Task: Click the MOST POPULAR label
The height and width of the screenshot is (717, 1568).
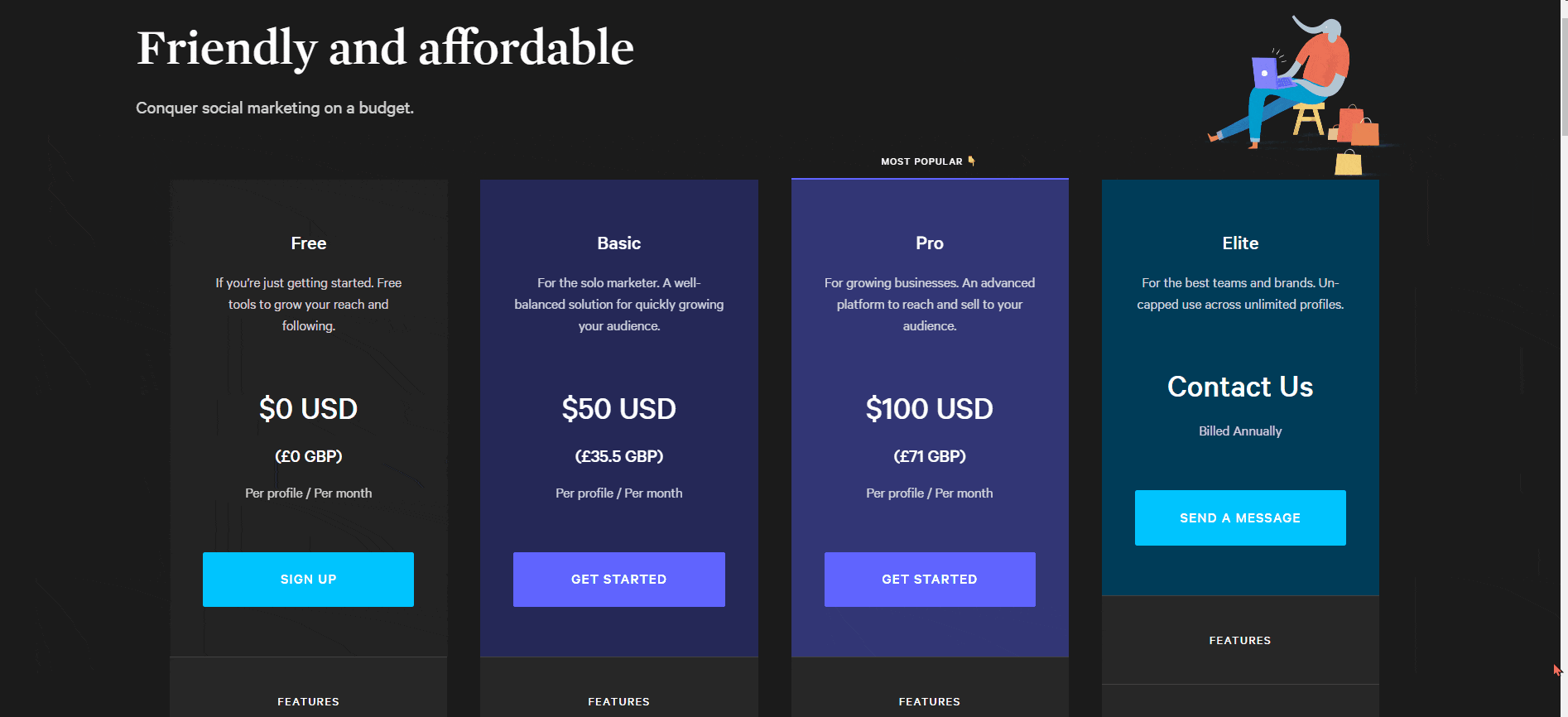Action: (921, 161)
